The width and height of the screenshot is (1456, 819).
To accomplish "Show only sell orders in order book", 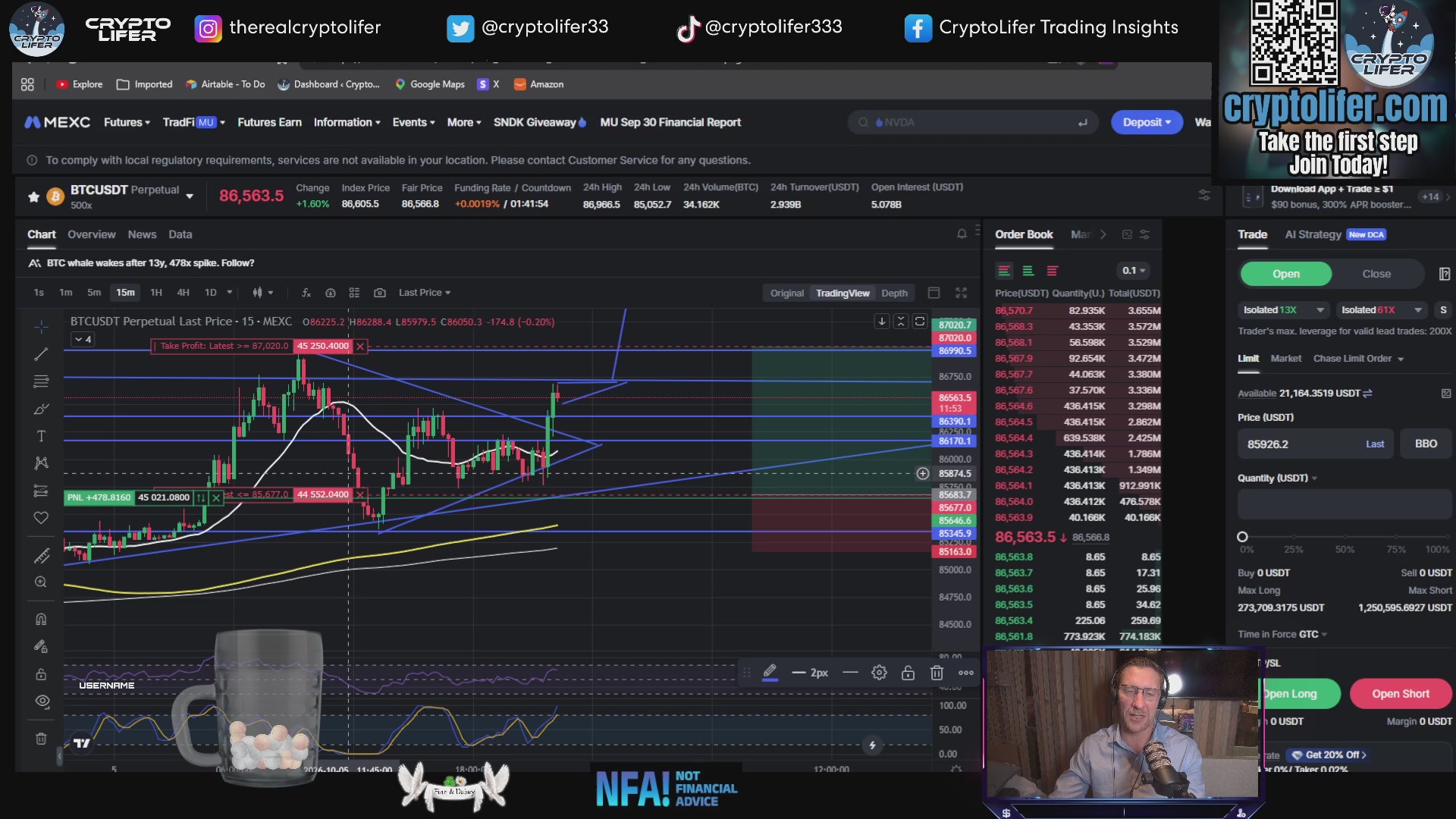I will pos(1053,271).
